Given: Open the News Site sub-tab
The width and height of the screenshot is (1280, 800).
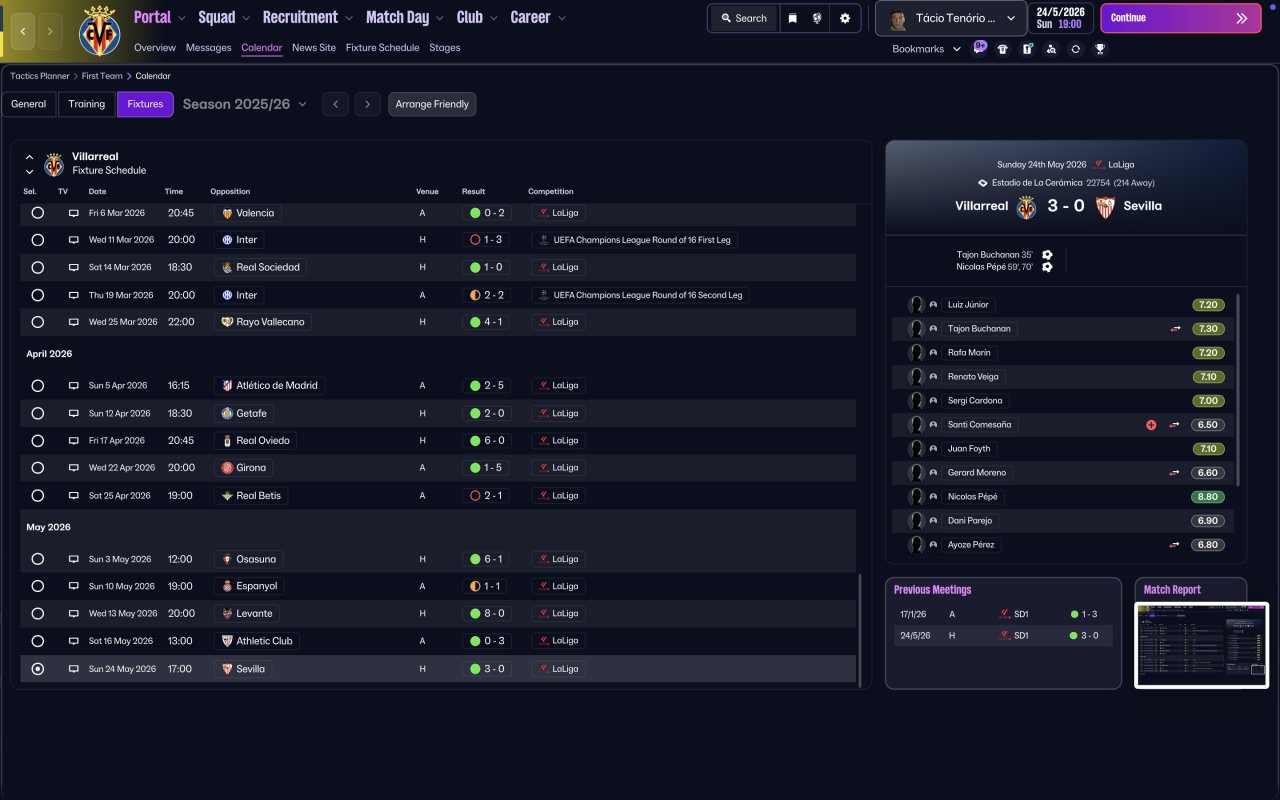Looking at the screenshot, I should [314, 48].
